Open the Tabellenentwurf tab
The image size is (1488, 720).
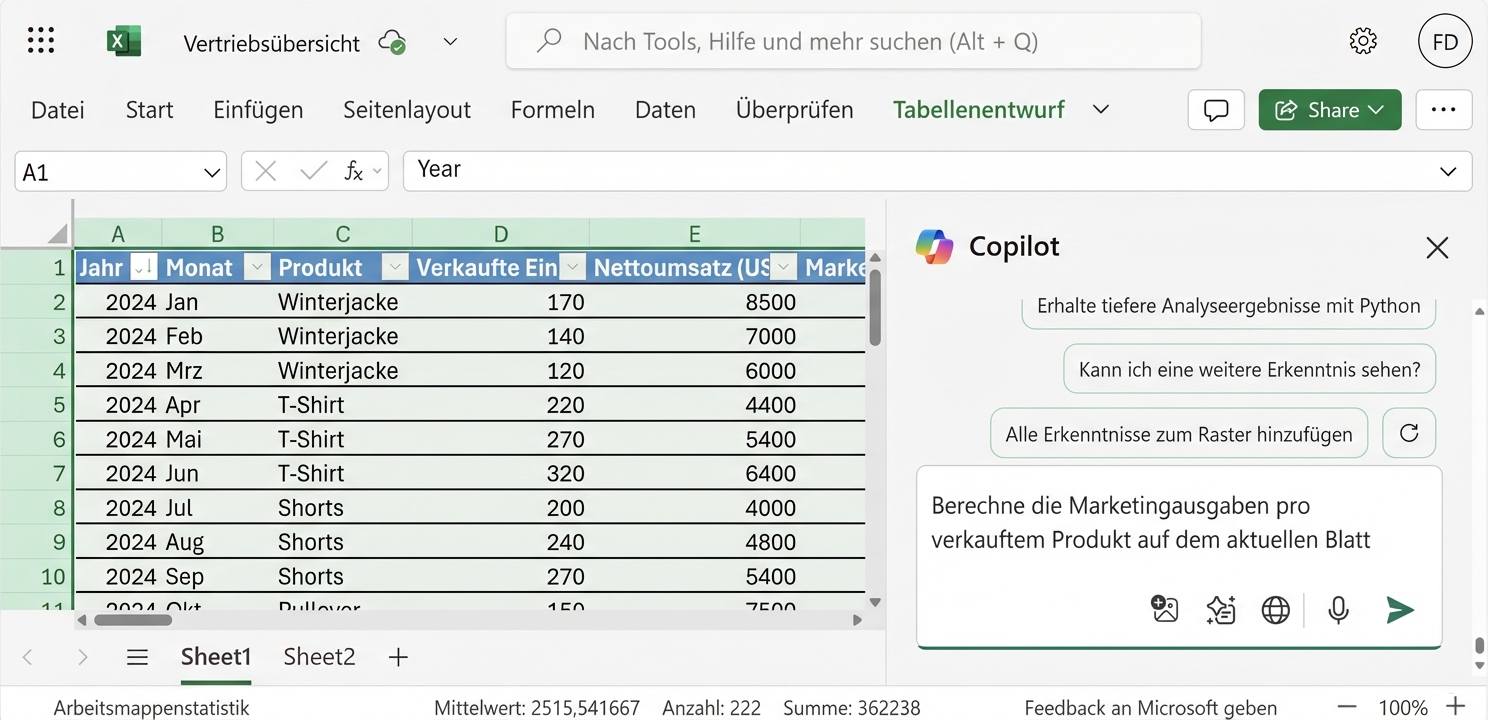point(978,110)
